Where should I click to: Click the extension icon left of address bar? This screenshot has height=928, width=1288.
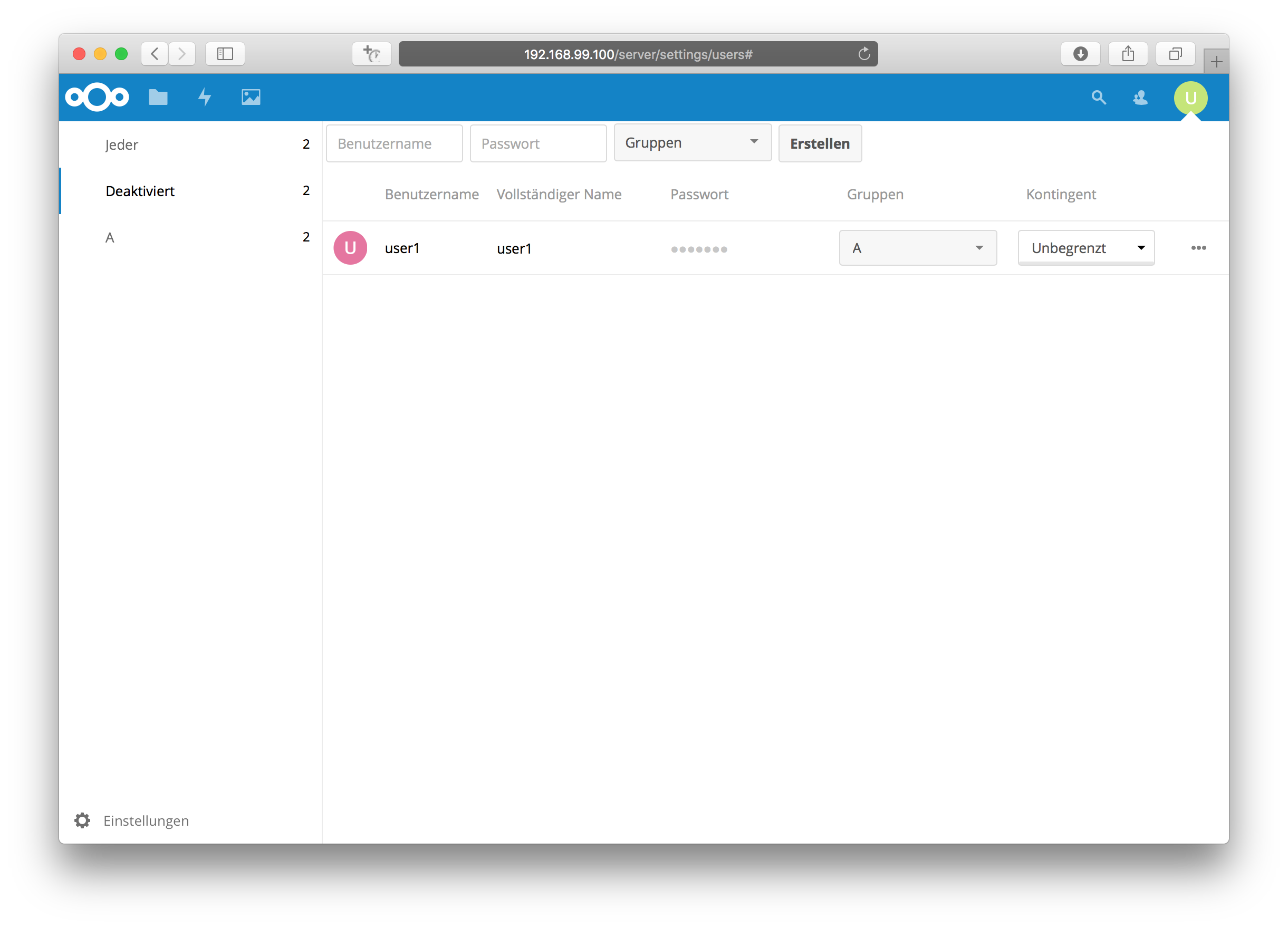372,54
